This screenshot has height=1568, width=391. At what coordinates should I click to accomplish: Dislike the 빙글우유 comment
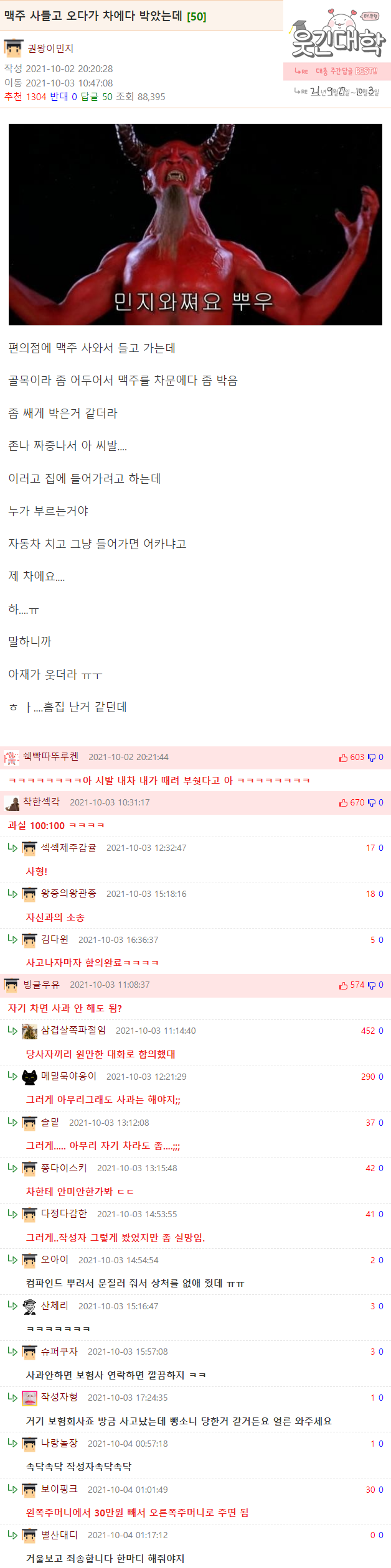pyautogui.click(x=372, y=985)
